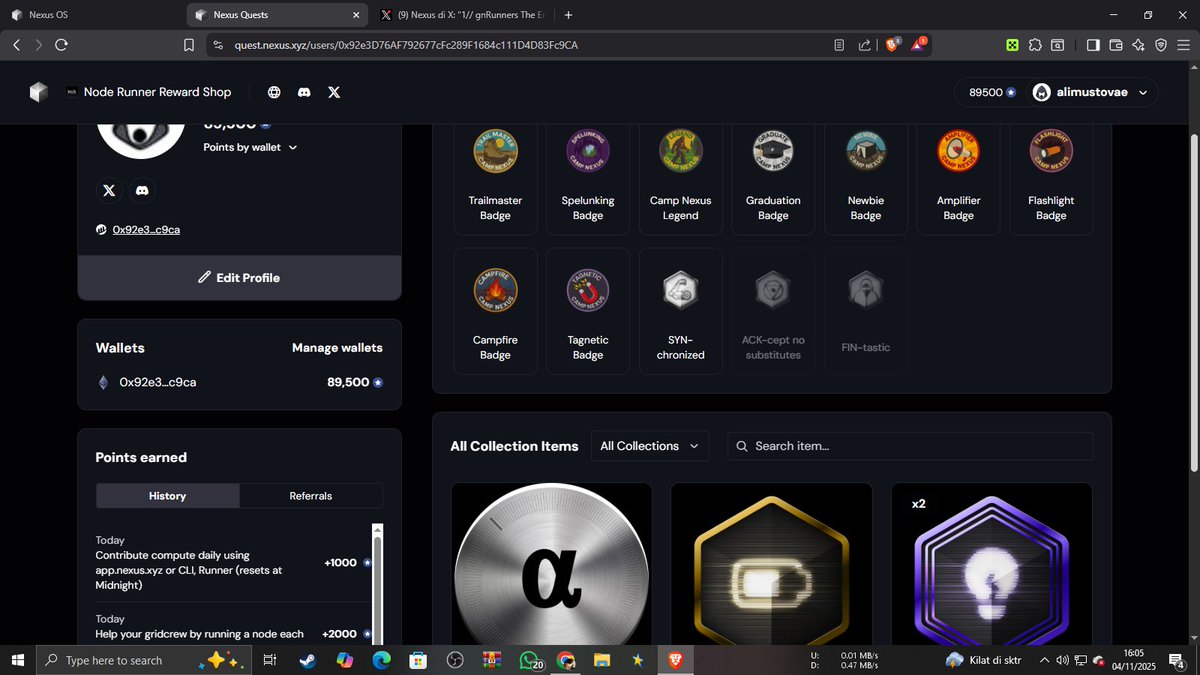This screenshot has width=1200, height=675.
Task: Select the Campfire Badge
Action: coord(495,311)
